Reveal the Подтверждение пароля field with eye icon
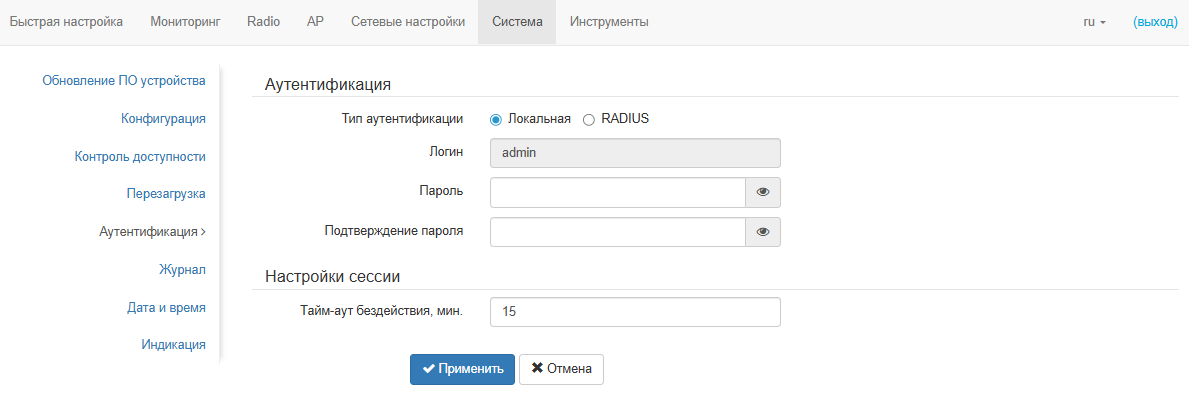The image size is (1189, 403). (x=763, y=232)
